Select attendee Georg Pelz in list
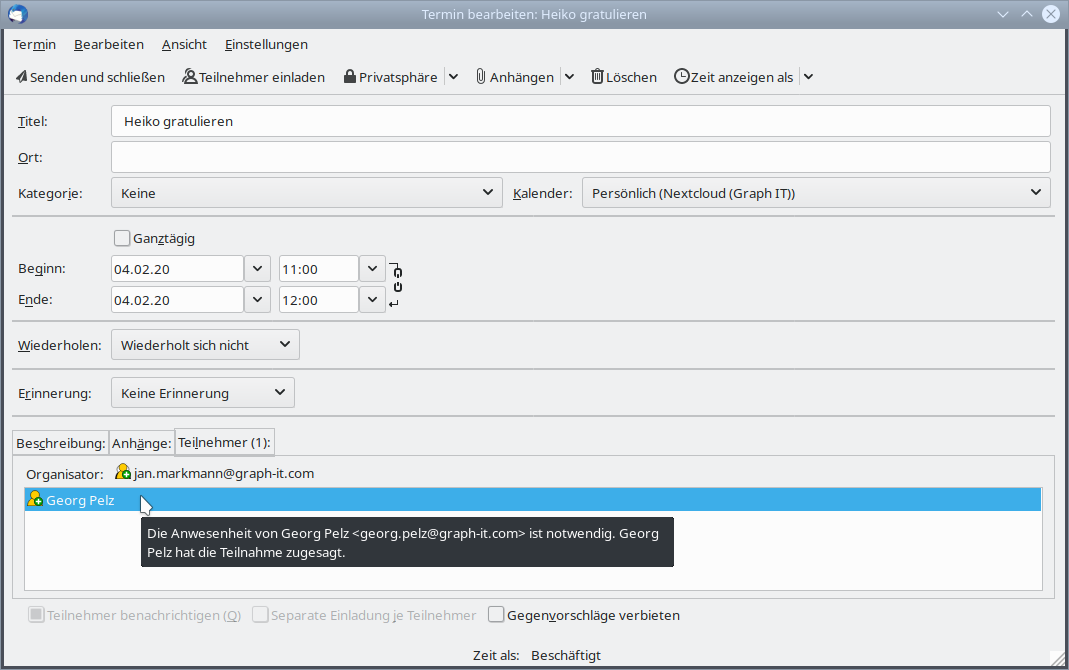The height and width of the screenshot is (670, 1069). point(80,500)
